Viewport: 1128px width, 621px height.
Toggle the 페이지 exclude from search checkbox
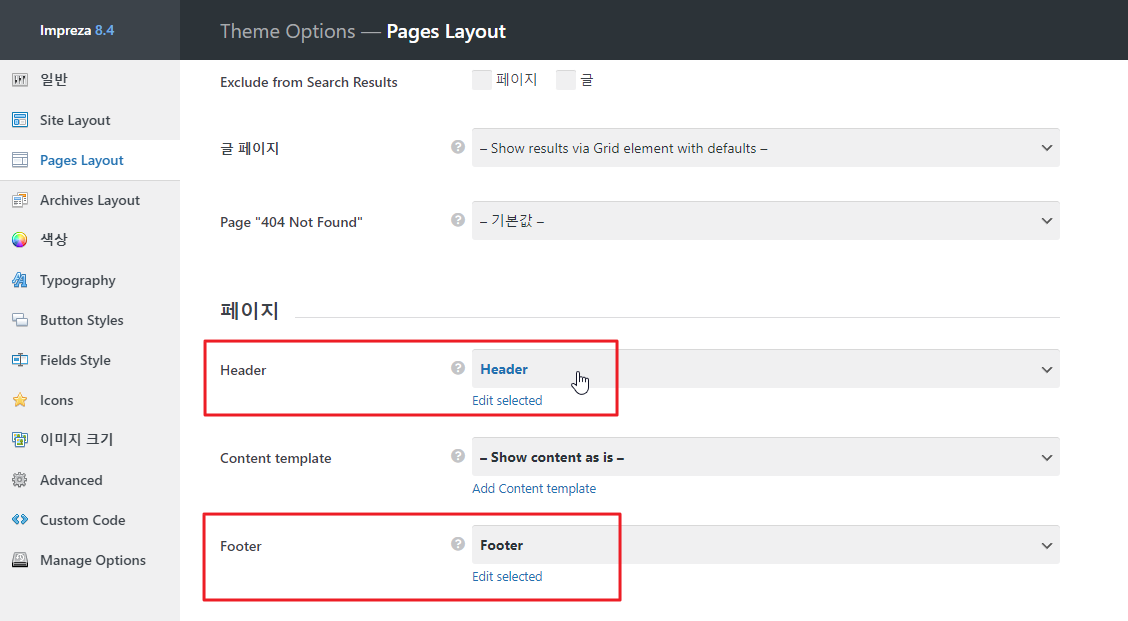[x=482, y=80]
